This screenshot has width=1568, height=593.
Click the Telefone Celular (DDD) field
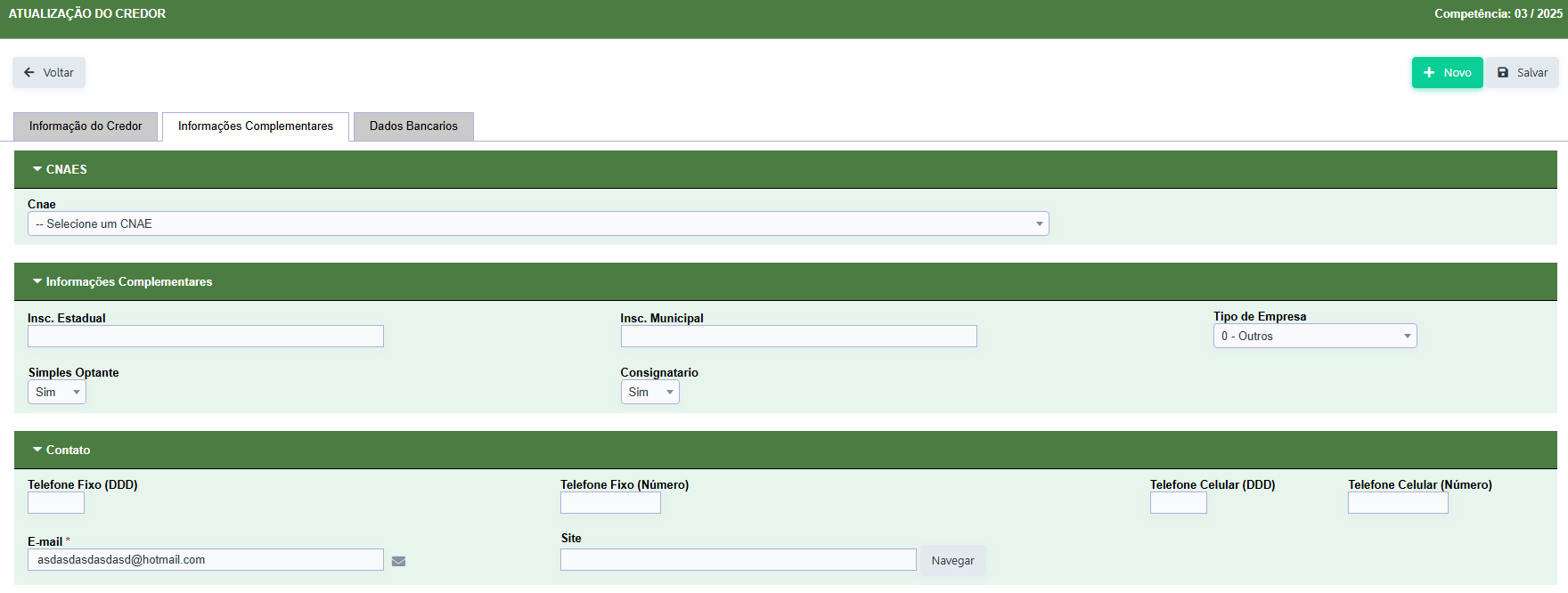tap(1179, 503)
